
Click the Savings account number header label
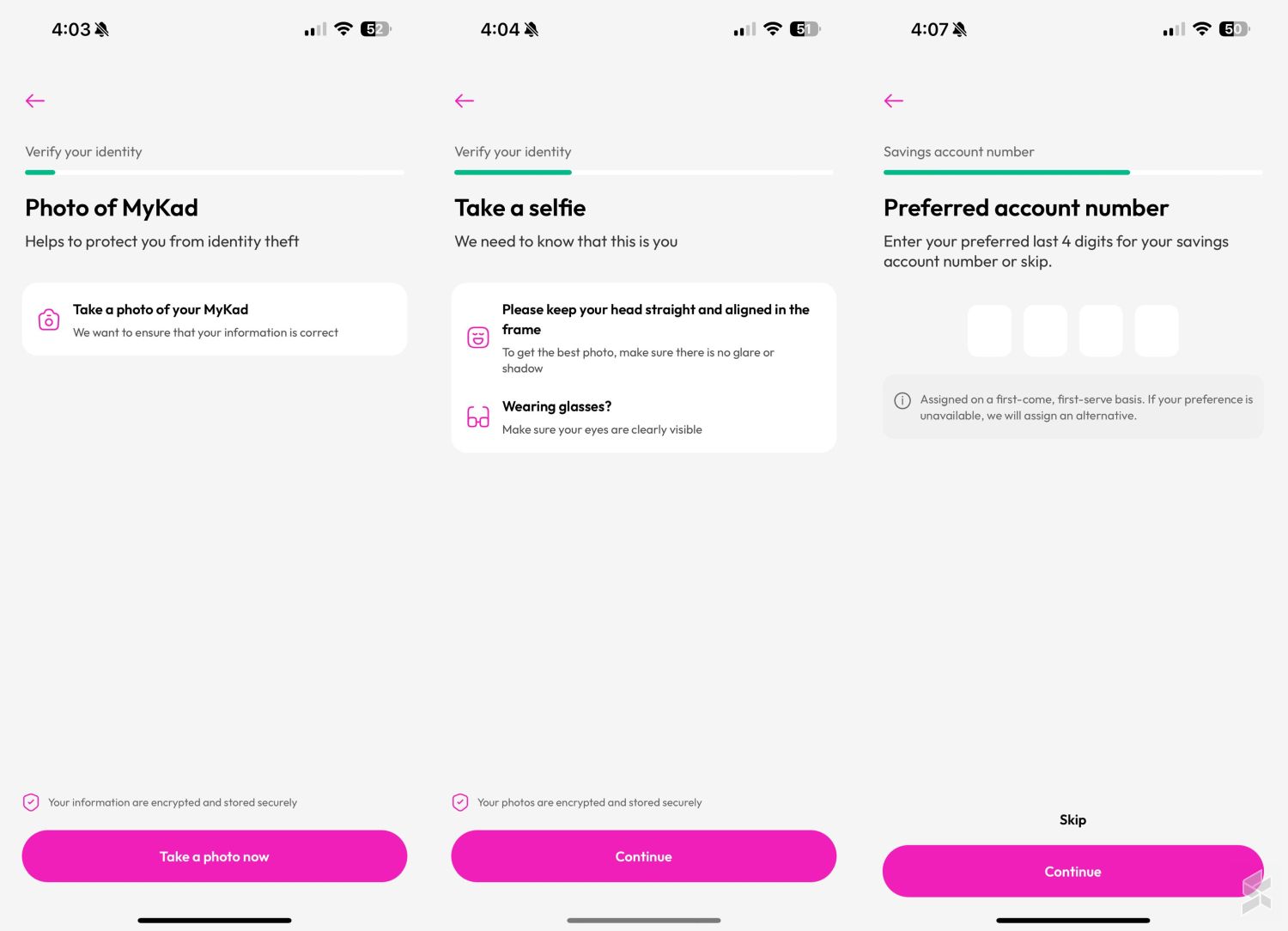(958, 152)
